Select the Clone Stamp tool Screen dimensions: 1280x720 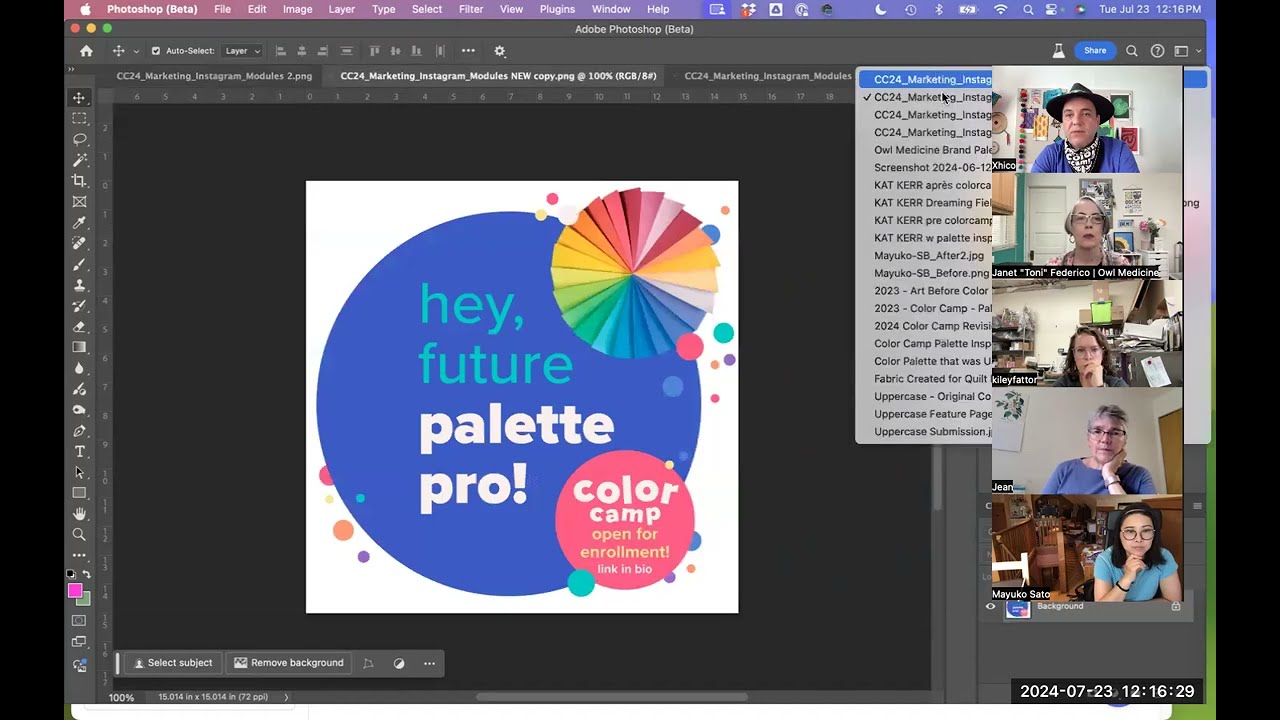pos(79,285)
